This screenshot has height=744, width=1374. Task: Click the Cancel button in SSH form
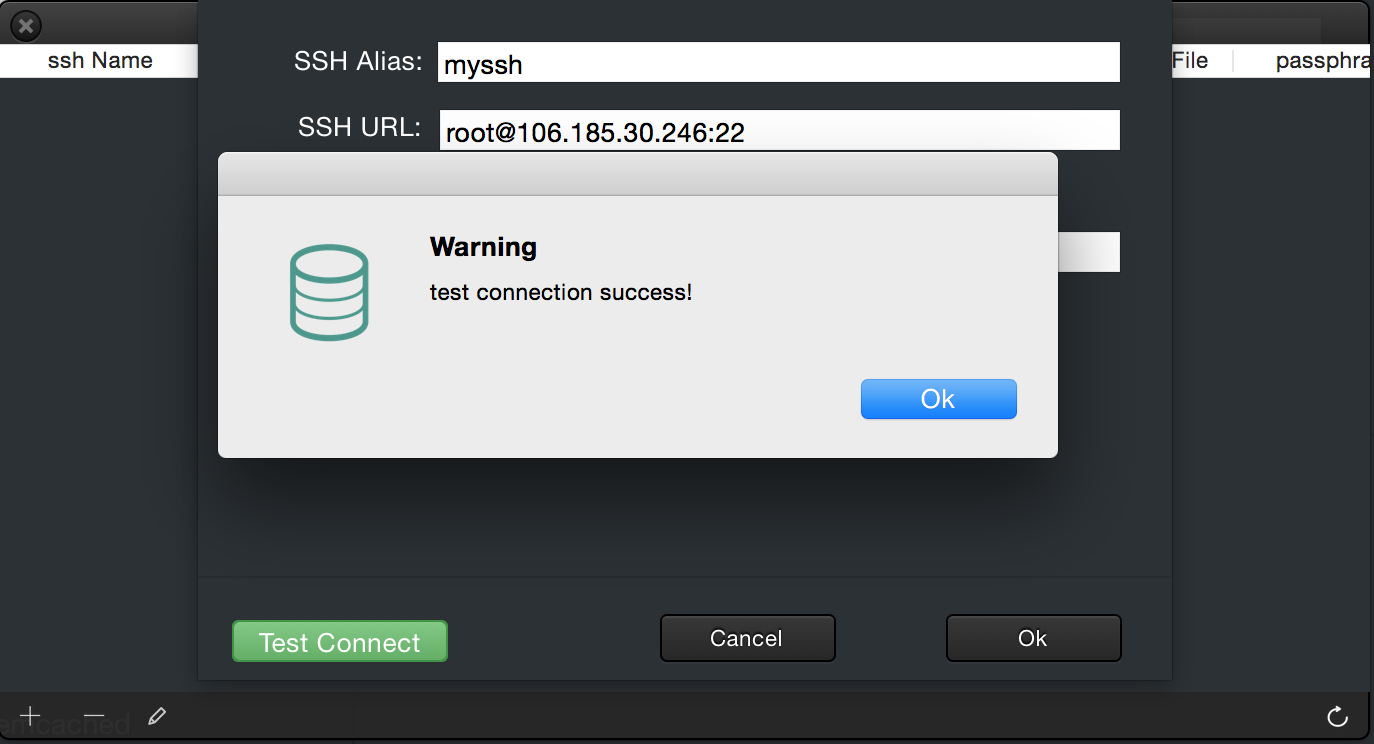[x=747, y=638]
